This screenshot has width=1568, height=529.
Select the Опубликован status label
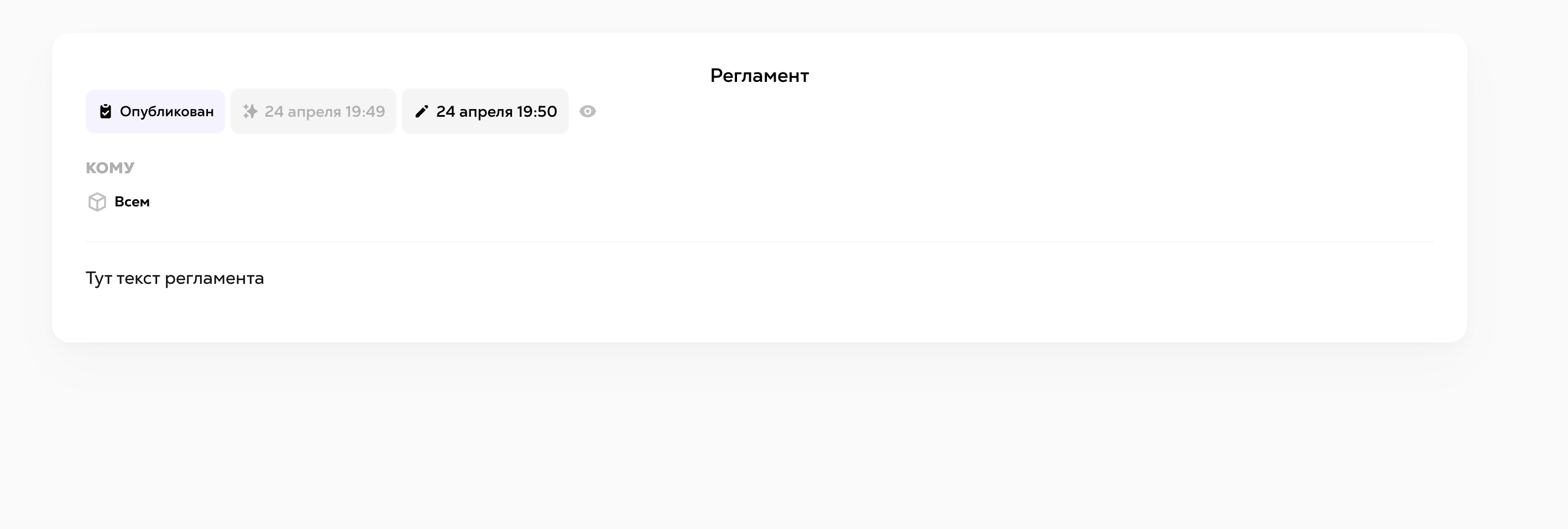click(167, 112)
